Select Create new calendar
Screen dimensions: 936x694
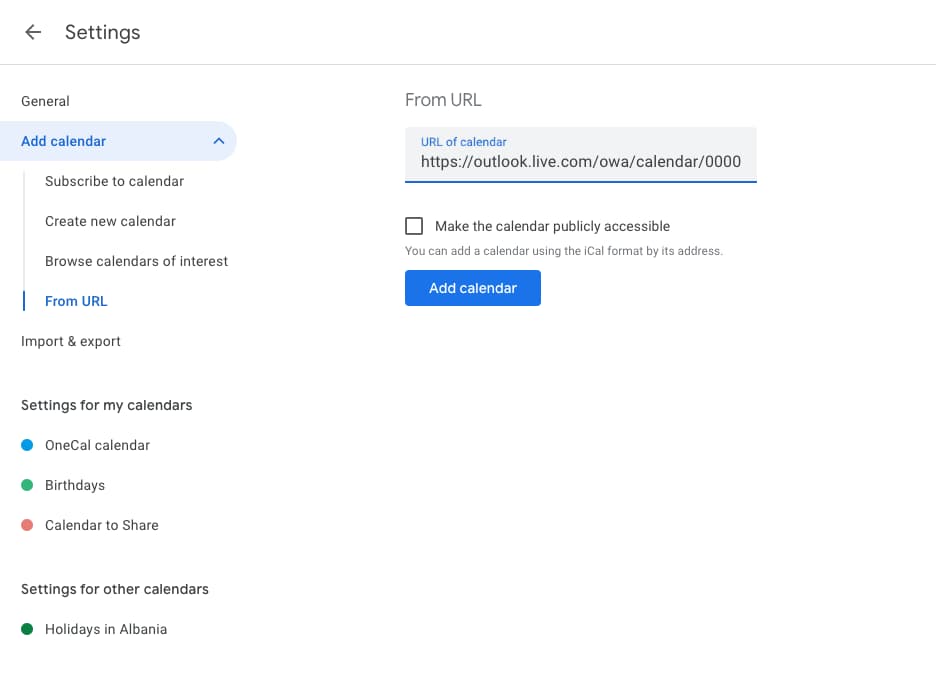pos(110,221)
